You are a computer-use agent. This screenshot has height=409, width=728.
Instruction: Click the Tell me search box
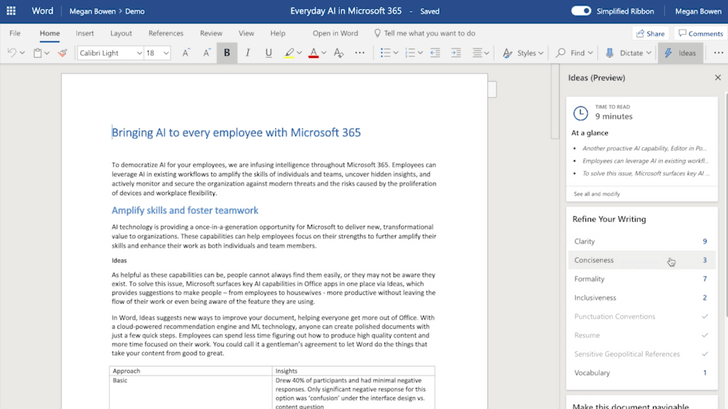tap(424, 33)
